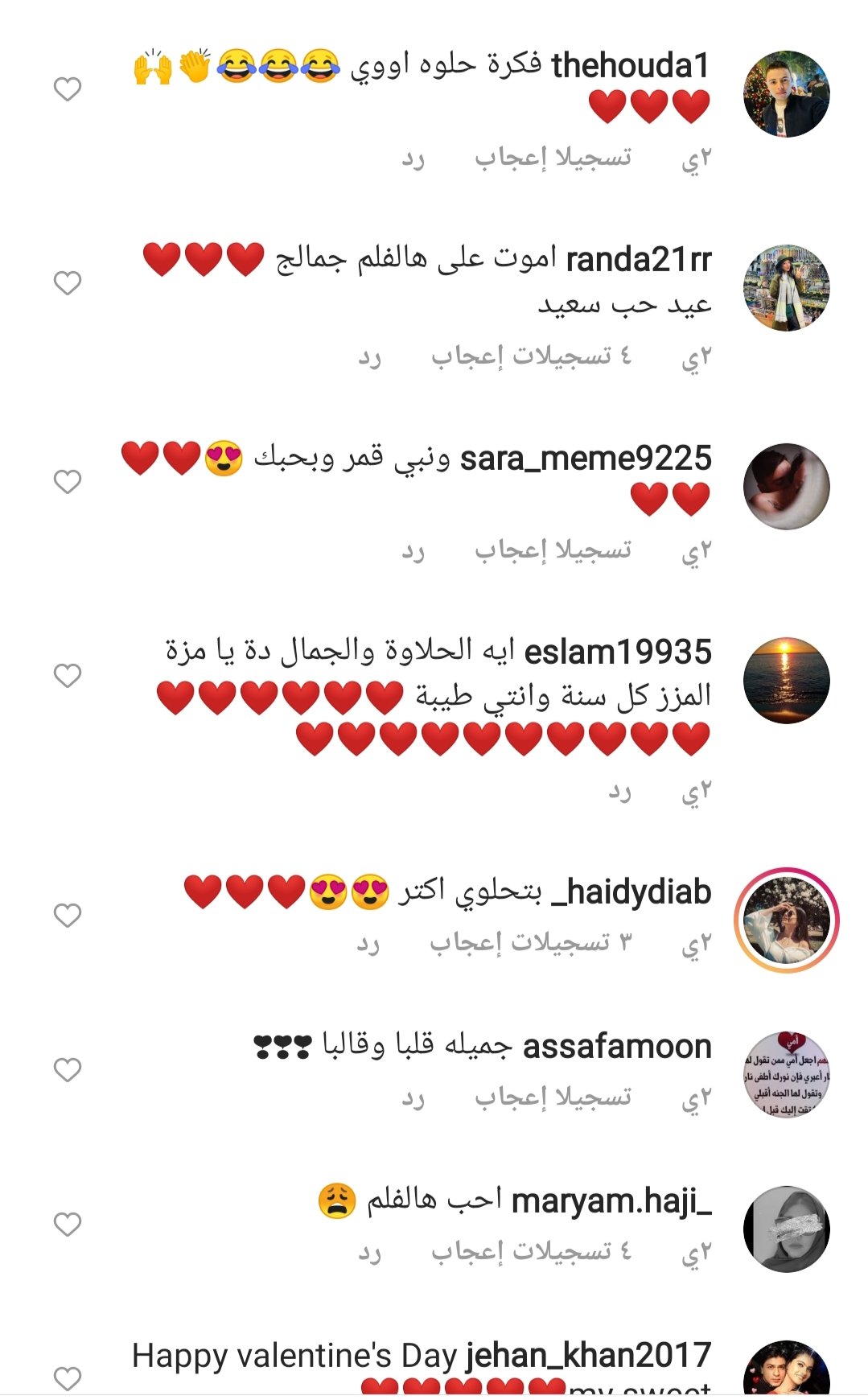Viewport: 868px width, 1400px height.
Task: Tap the heart beside randa21rr's comment
Action: tap(68, 283)
